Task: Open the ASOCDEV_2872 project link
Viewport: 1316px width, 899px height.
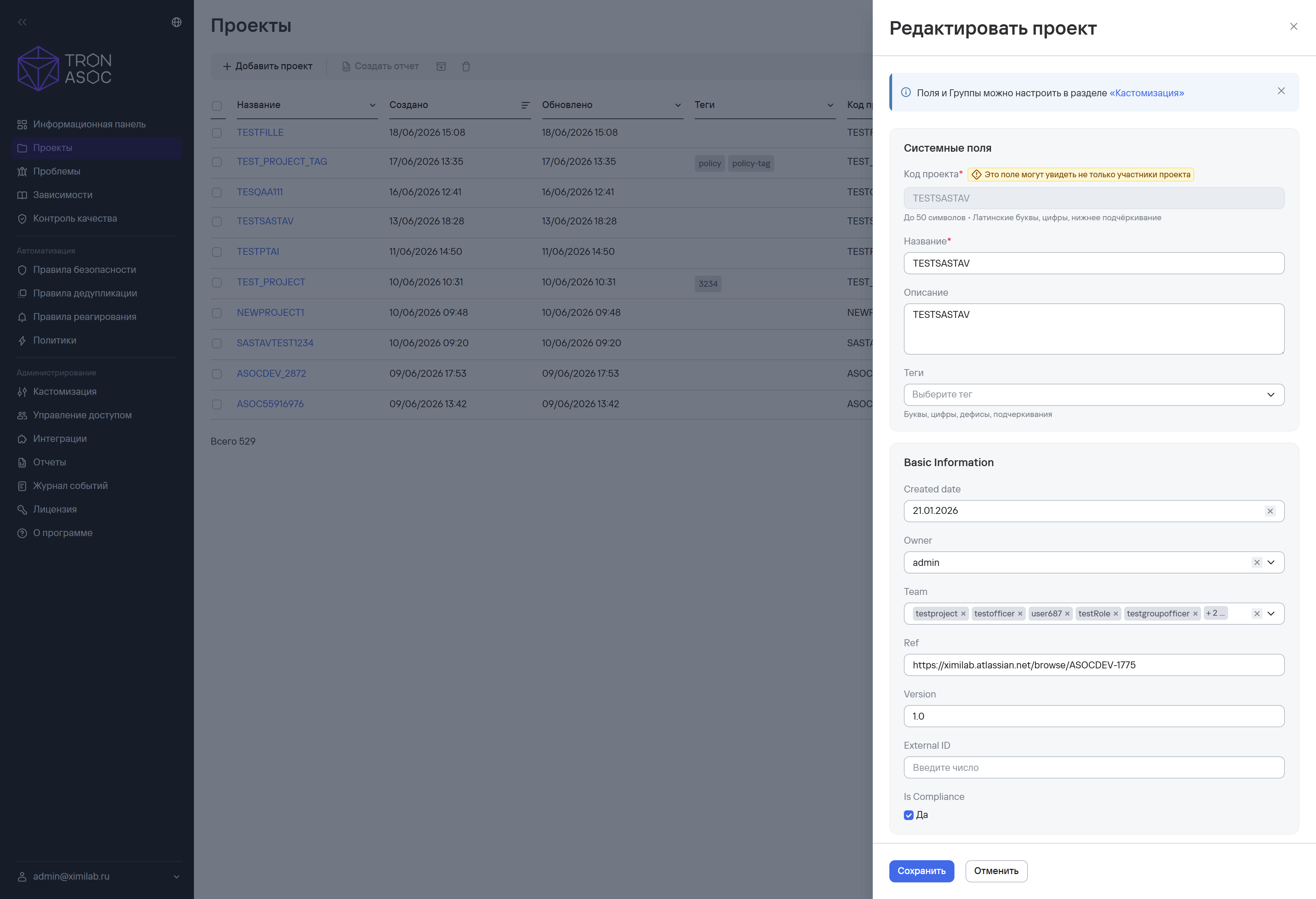Action: click(x=271, y=374)
